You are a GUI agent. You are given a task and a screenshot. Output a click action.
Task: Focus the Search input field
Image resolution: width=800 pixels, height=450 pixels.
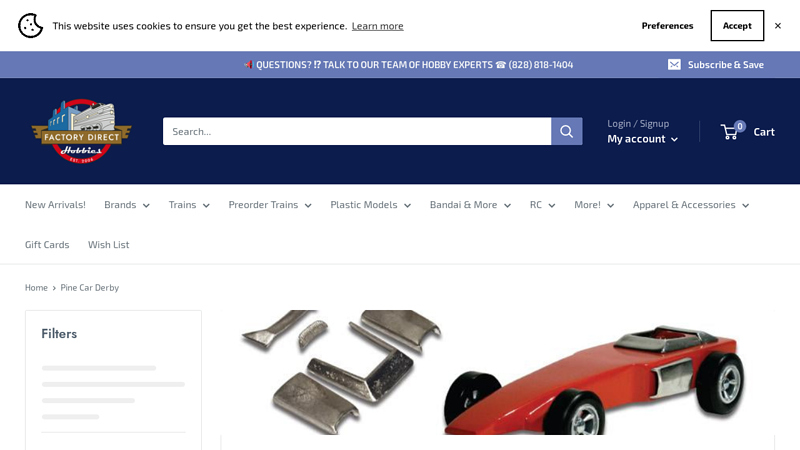tap(357, 131)
